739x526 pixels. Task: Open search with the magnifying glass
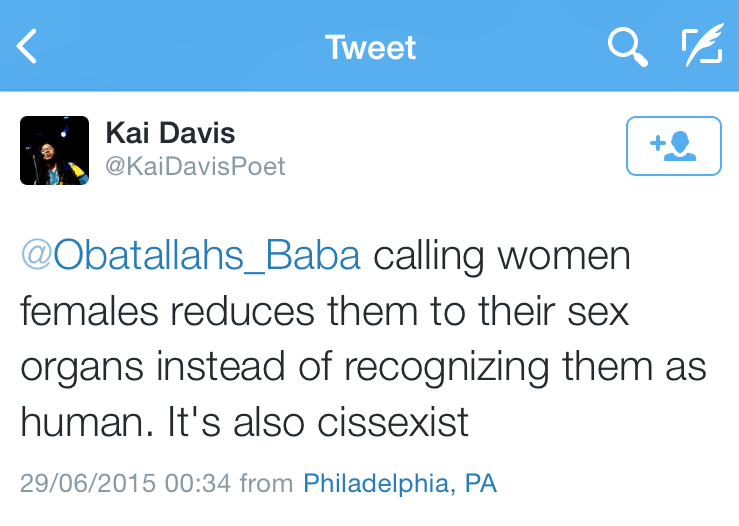coord(628,47)
